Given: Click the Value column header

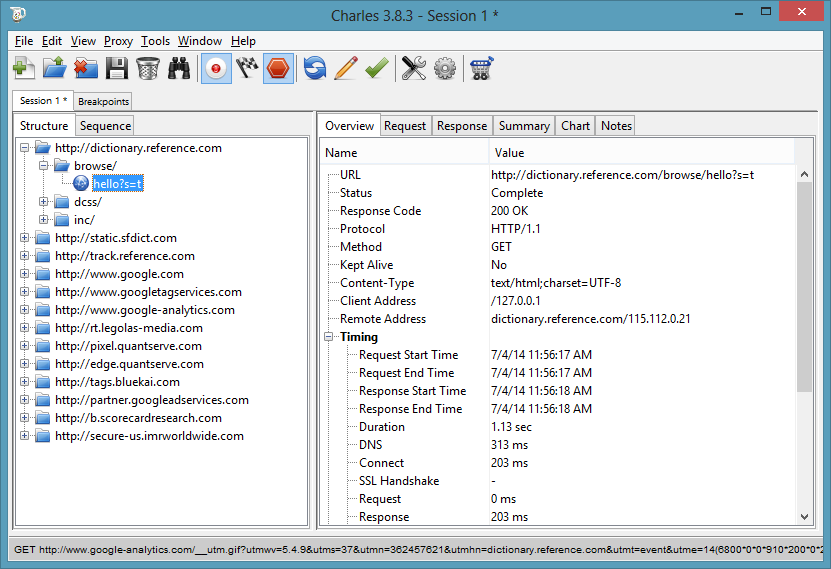Looking at the screenshot, I should coord(641,153).
